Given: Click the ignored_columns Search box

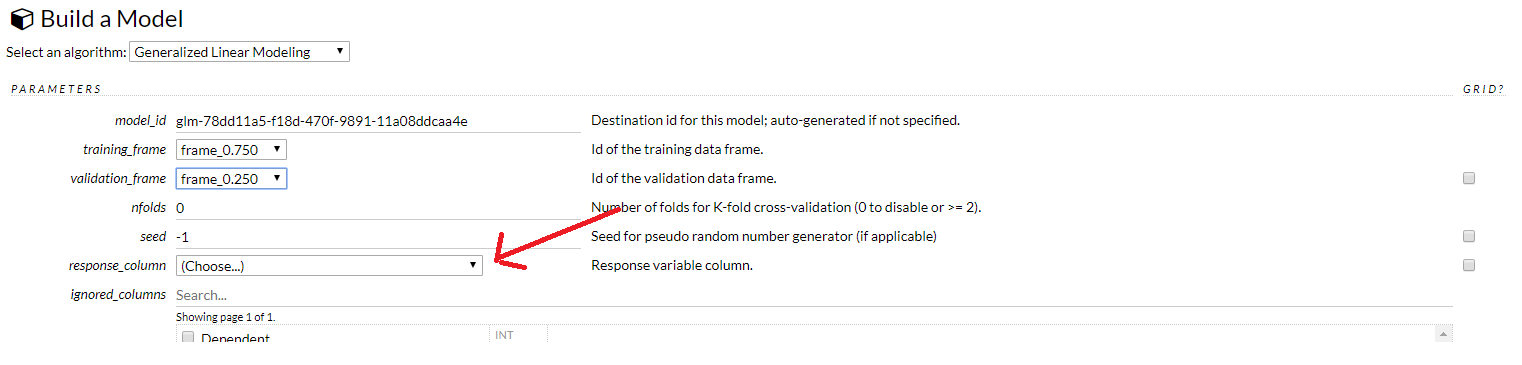Looking at the screenshot, I should pos(813,295).
